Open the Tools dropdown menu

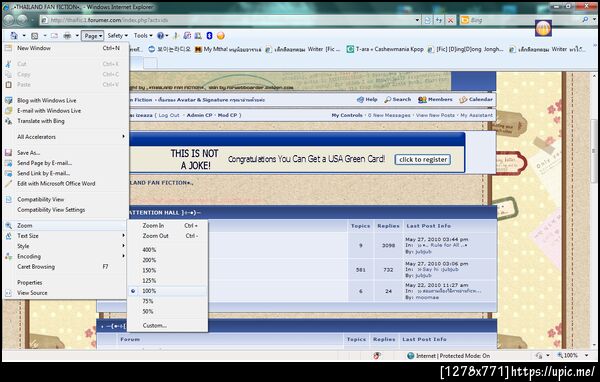tap(143, 36)
